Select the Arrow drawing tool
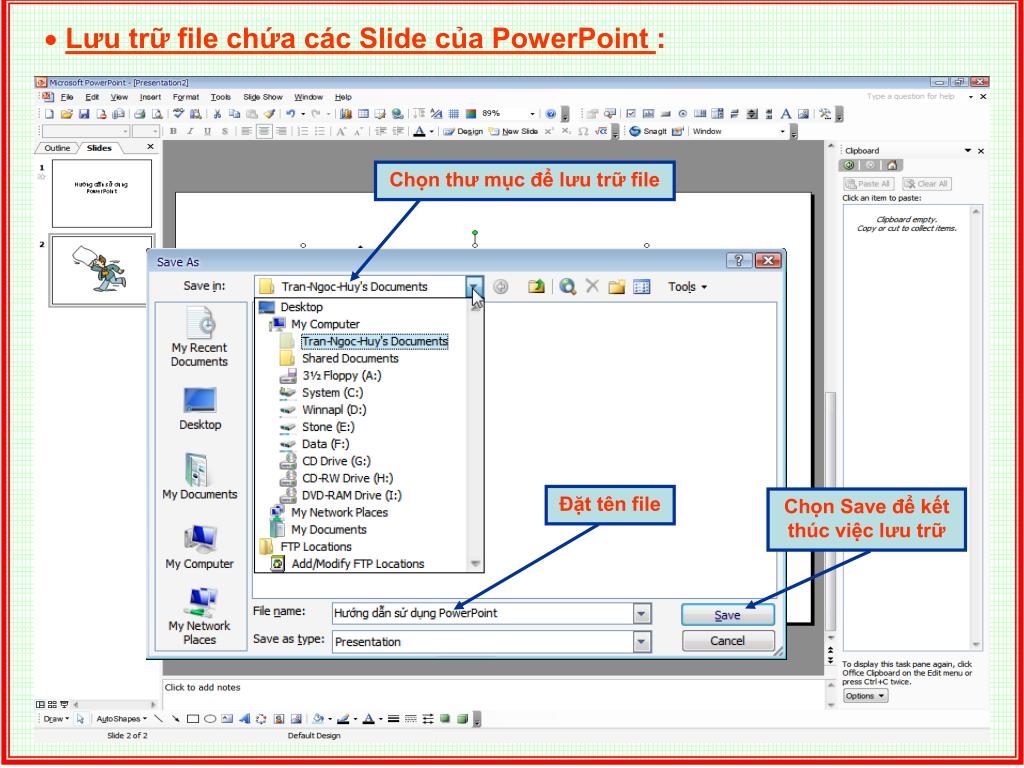The image size is (1024, 768). tap(176, 719)
